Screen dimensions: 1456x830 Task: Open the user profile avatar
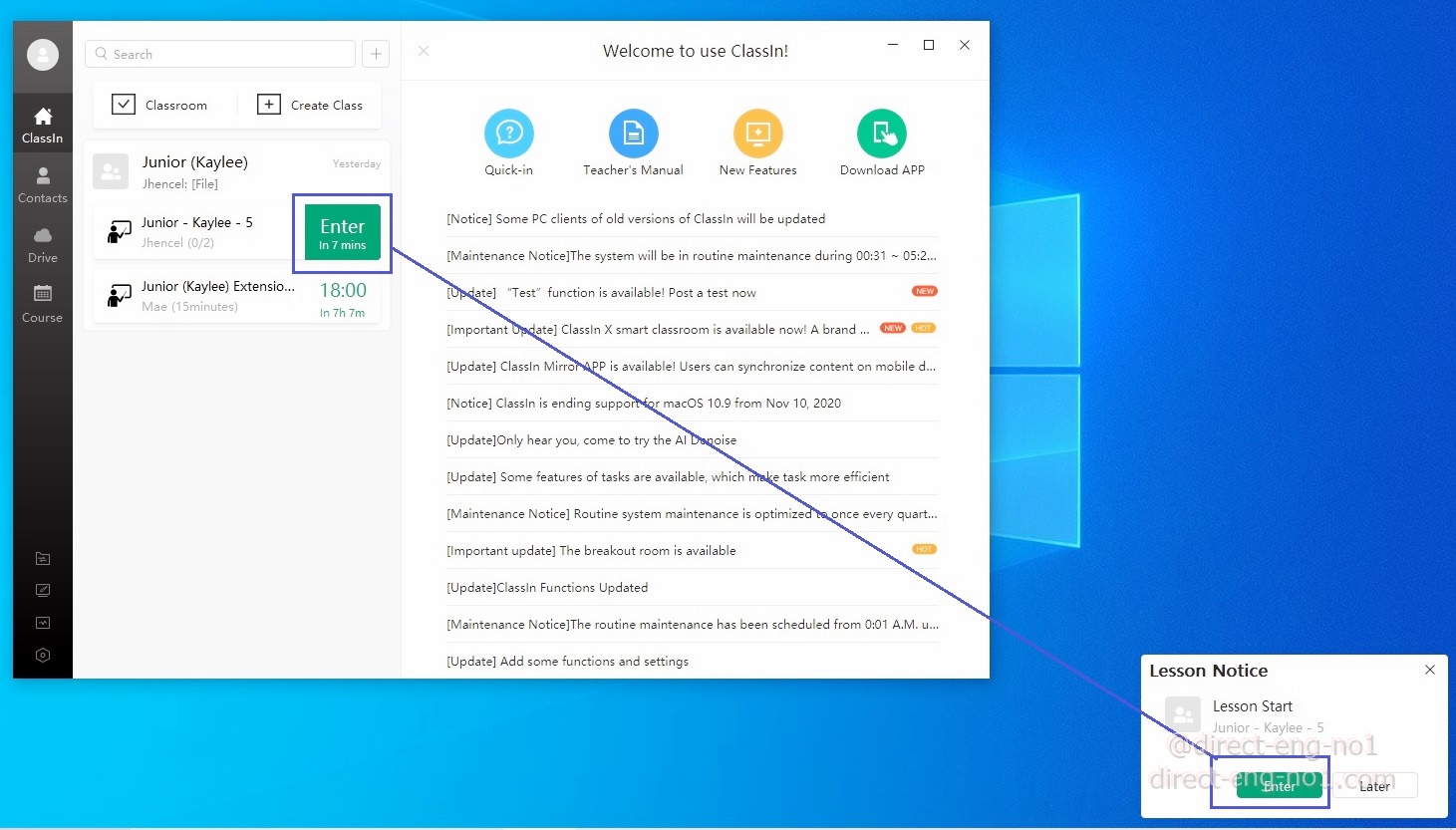click(43, 55)
